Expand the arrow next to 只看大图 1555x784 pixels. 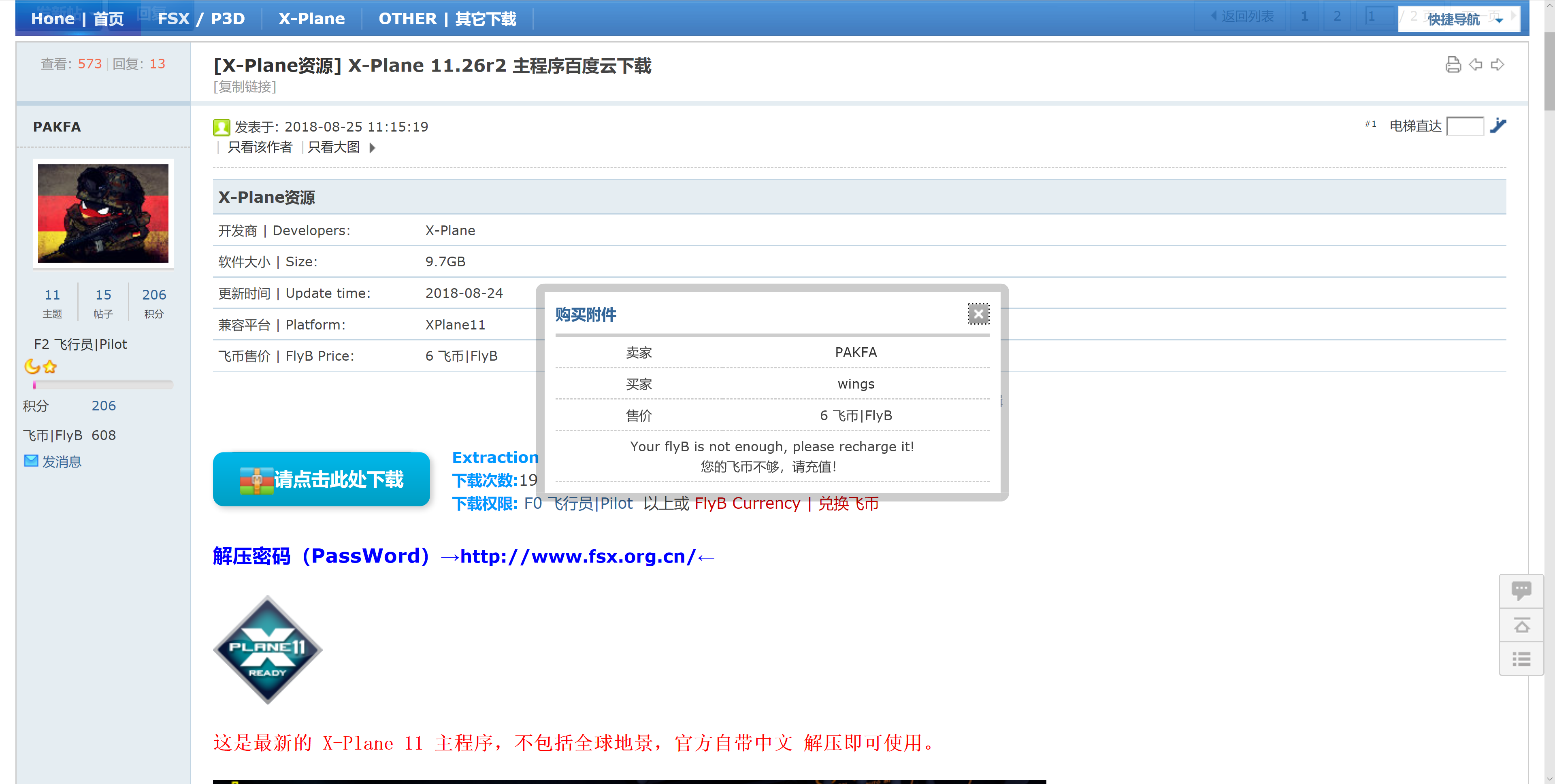(x=373, y=147)
